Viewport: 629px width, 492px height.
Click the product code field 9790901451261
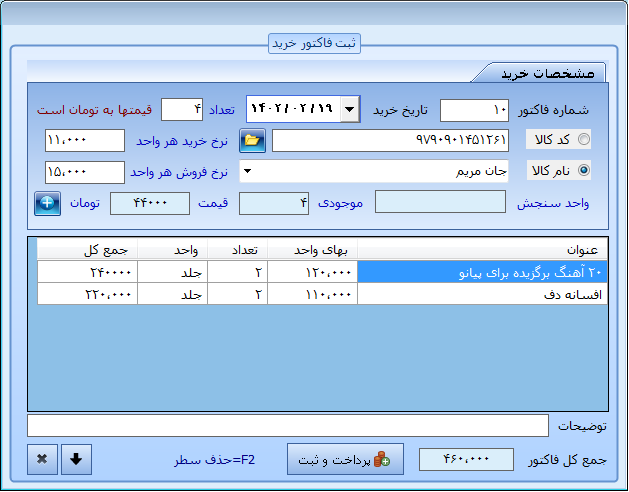(x=390, y=140)
